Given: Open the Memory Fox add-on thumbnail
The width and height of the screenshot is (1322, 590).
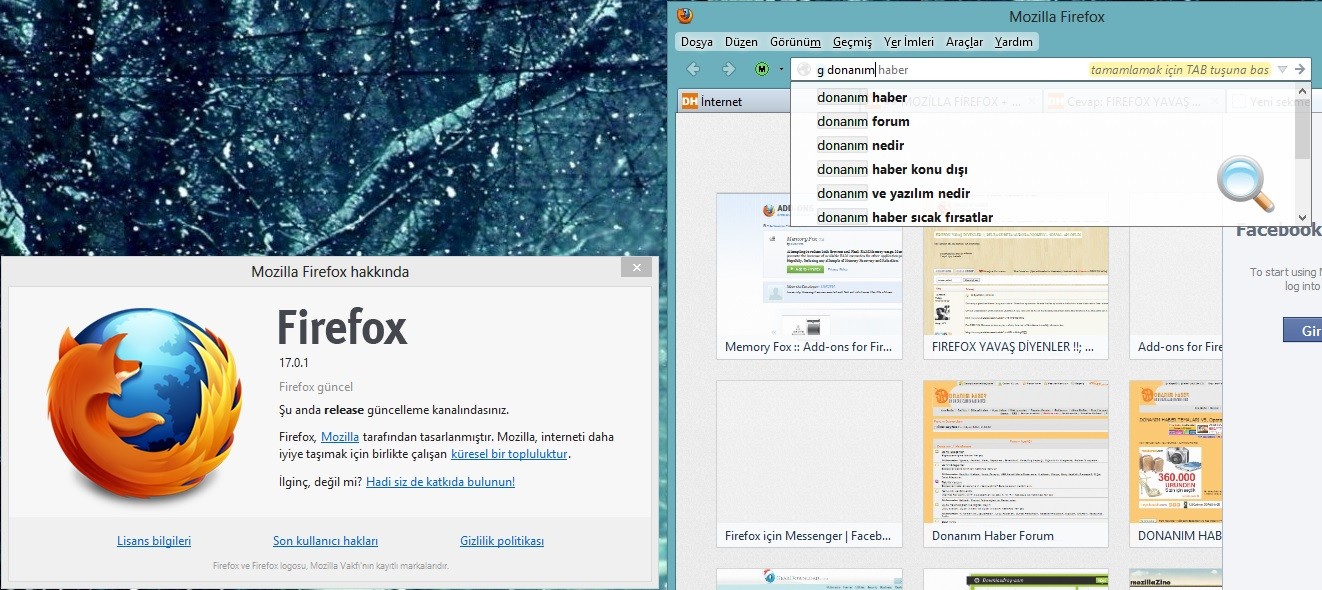Looking at the screenshot, I should [x=809, y=276].
